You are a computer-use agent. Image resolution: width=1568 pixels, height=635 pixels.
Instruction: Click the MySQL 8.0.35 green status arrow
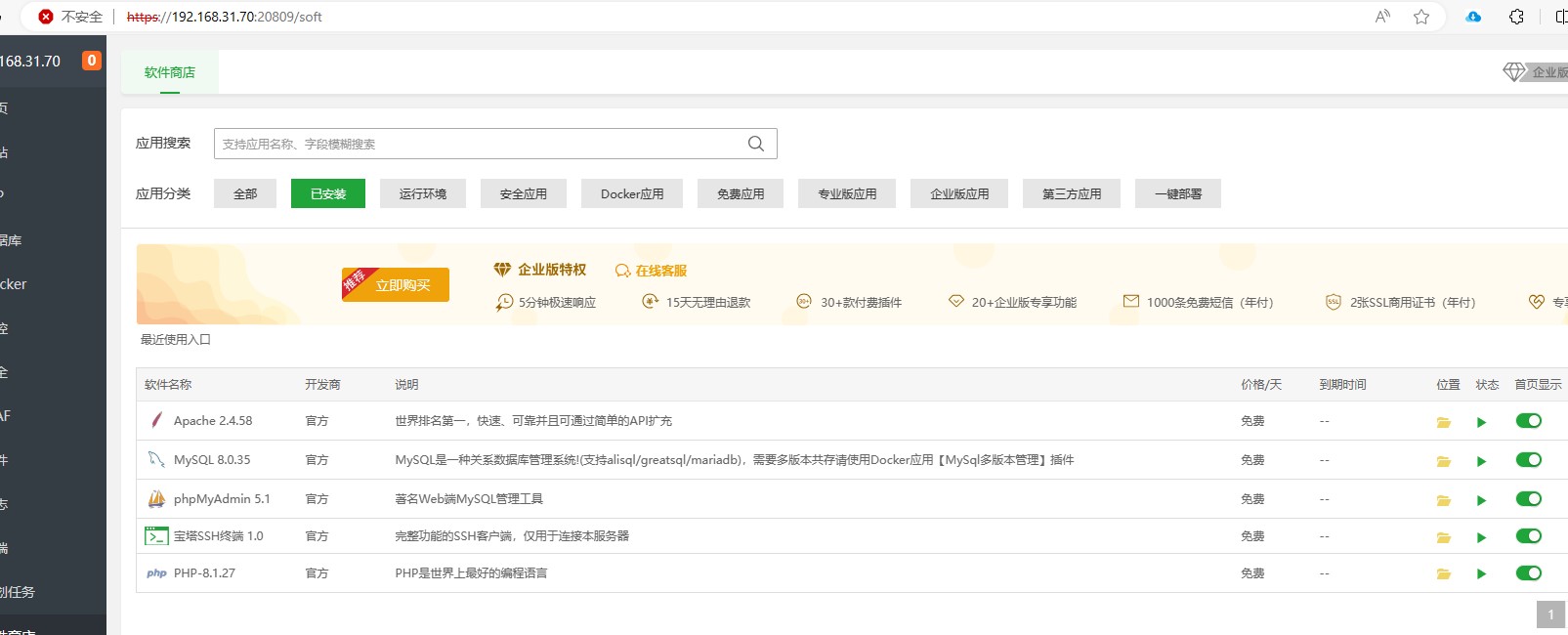(1481, 461)
